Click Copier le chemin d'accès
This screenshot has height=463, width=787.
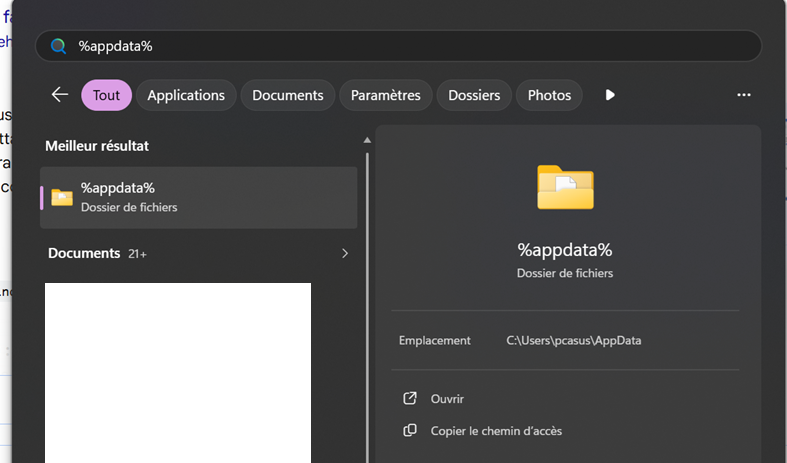pyautogui.click(x=496, y=431)
